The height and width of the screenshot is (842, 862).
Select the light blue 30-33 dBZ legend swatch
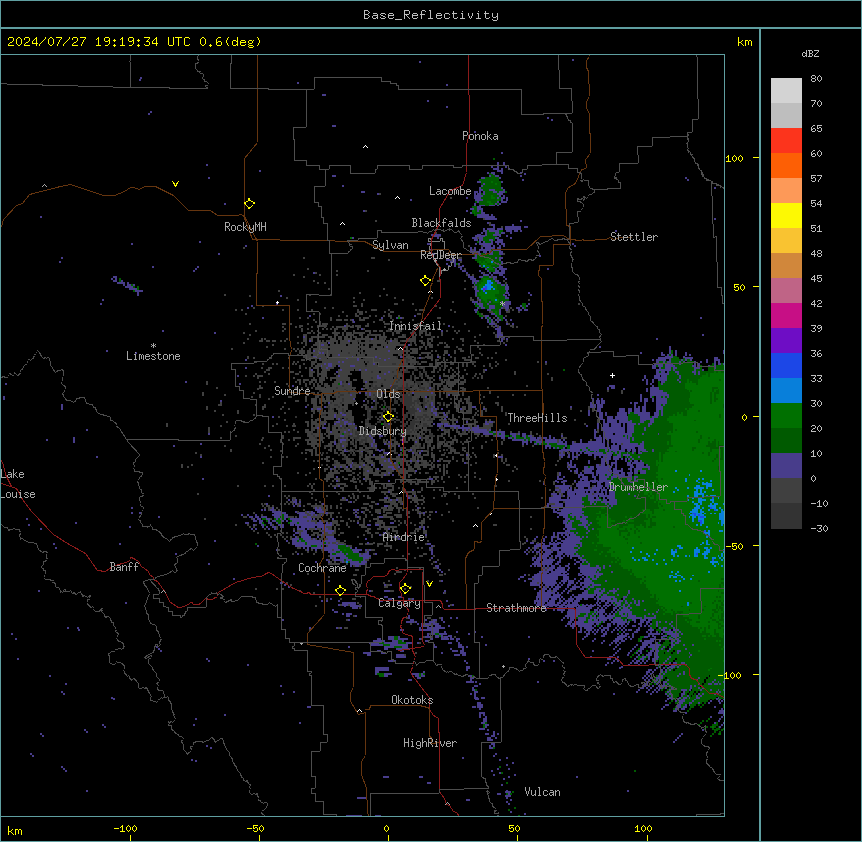pyautogui.click(x=786, y=391)
